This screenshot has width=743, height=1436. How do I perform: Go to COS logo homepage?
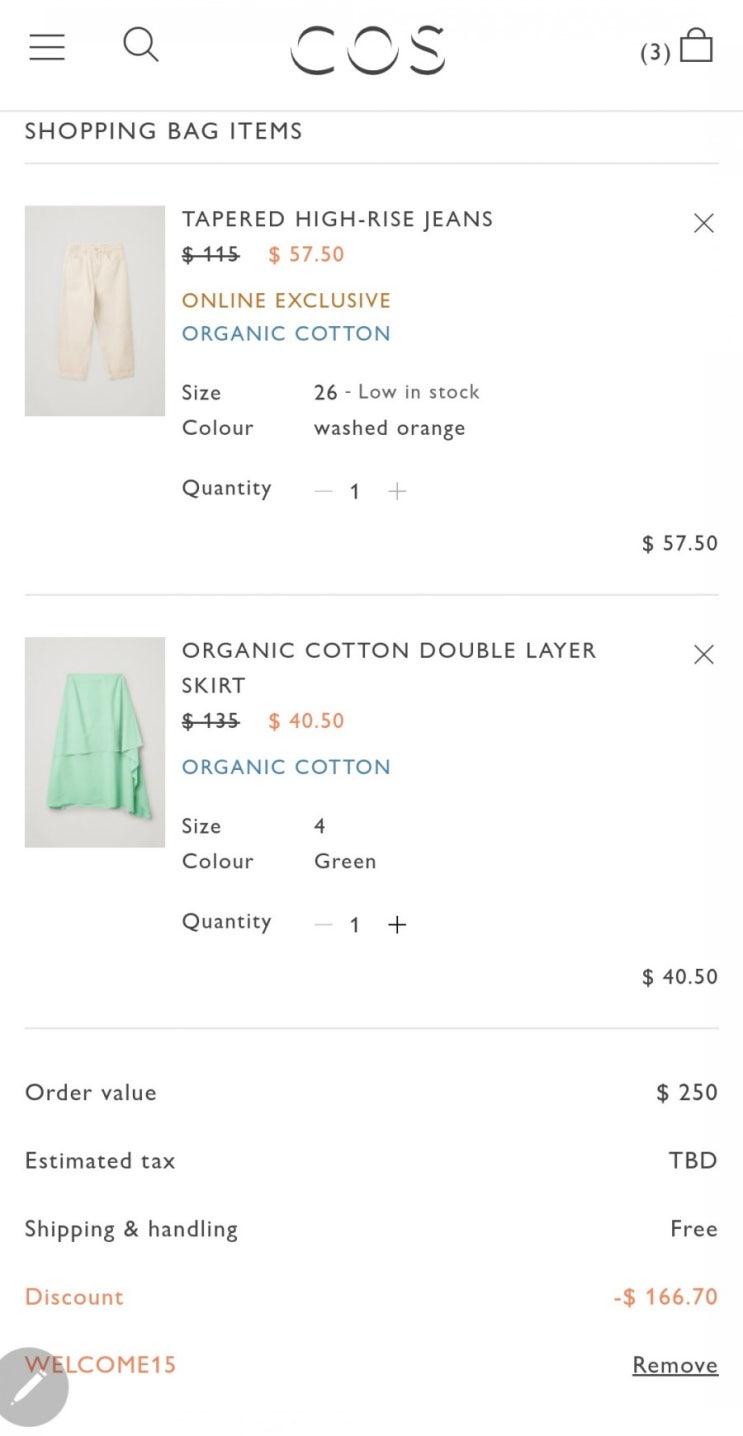coord(368,50)
